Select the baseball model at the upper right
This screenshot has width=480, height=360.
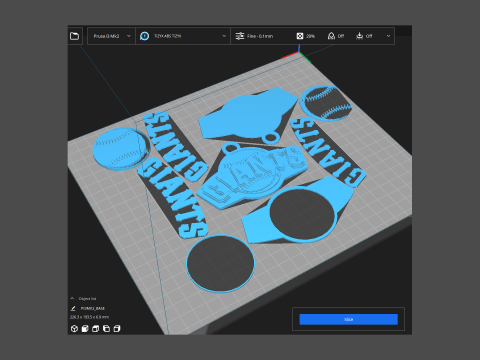[x=326, y=102]
